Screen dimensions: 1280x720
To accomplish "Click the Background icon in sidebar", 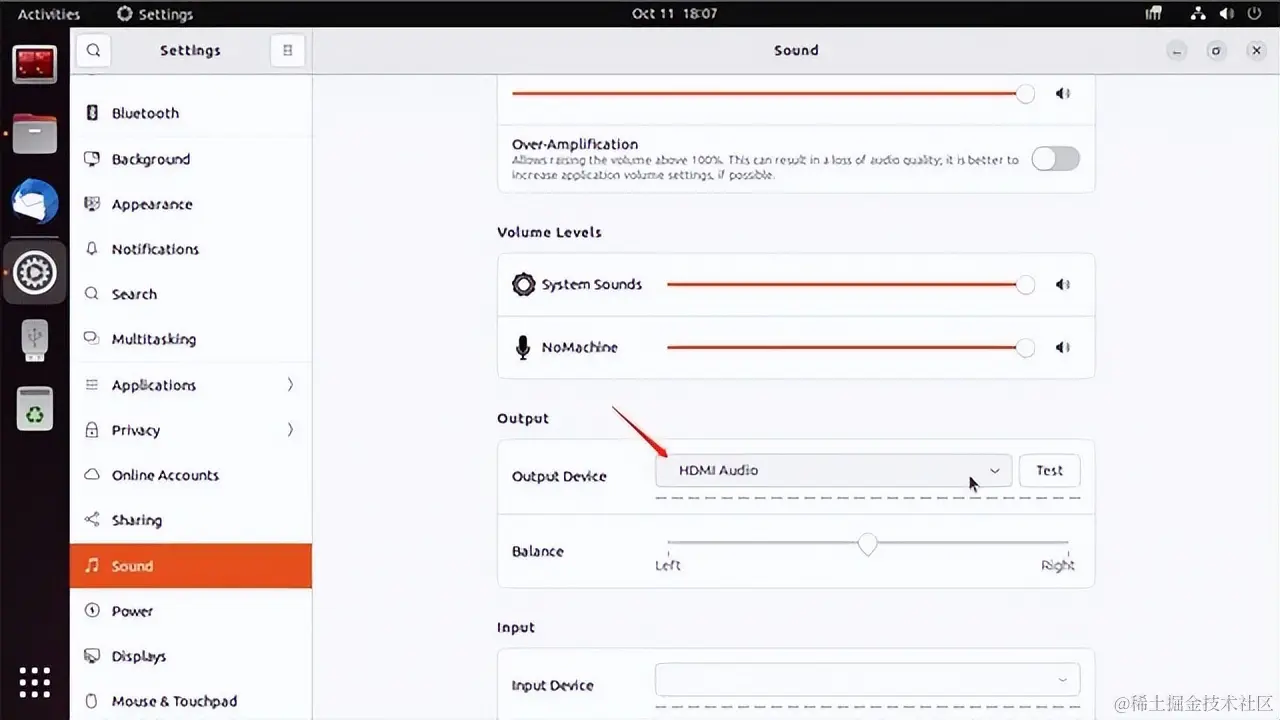I will click(92, 159).
